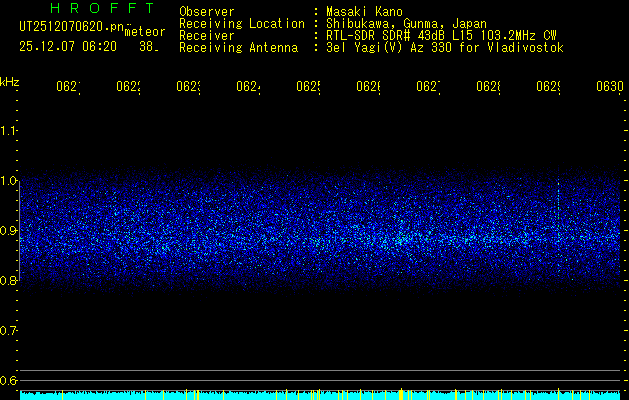Click the 0.9 frequency axis label

pos(8,230)
